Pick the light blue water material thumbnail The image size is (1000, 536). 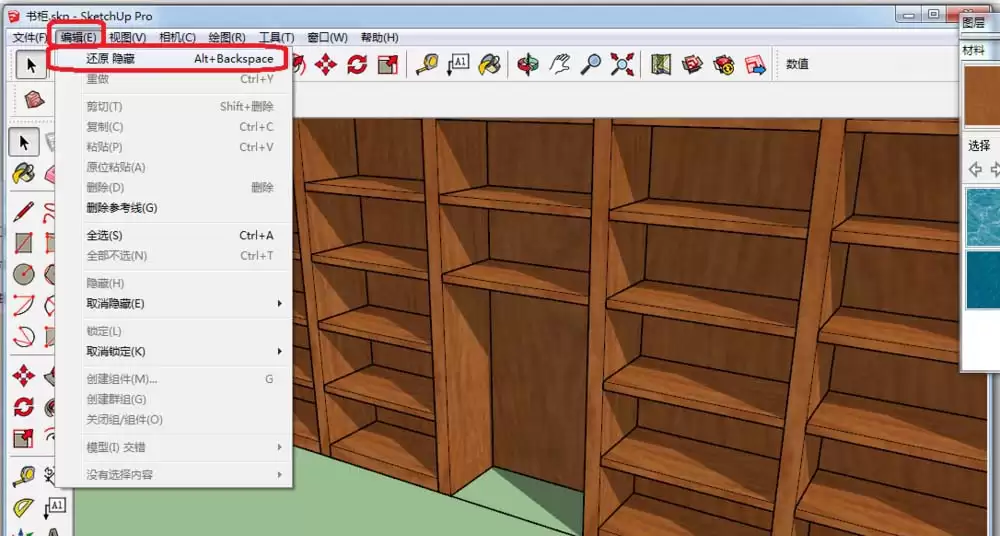tap(983, 217)
